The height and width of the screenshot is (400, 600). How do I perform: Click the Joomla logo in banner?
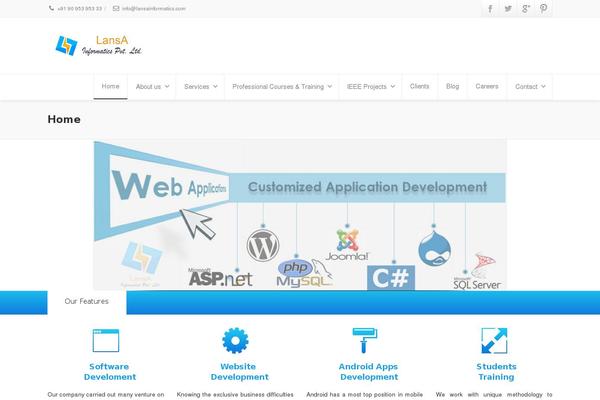coord(347,245)
